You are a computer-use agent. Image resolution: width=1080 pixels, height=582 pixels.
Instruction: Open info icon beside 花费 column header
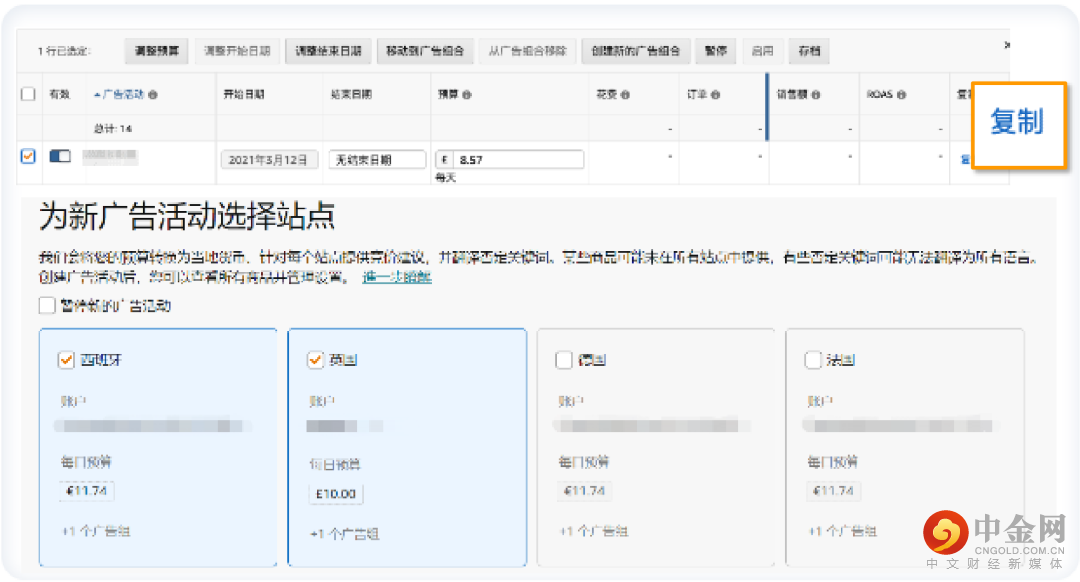(x=625, y=94)
